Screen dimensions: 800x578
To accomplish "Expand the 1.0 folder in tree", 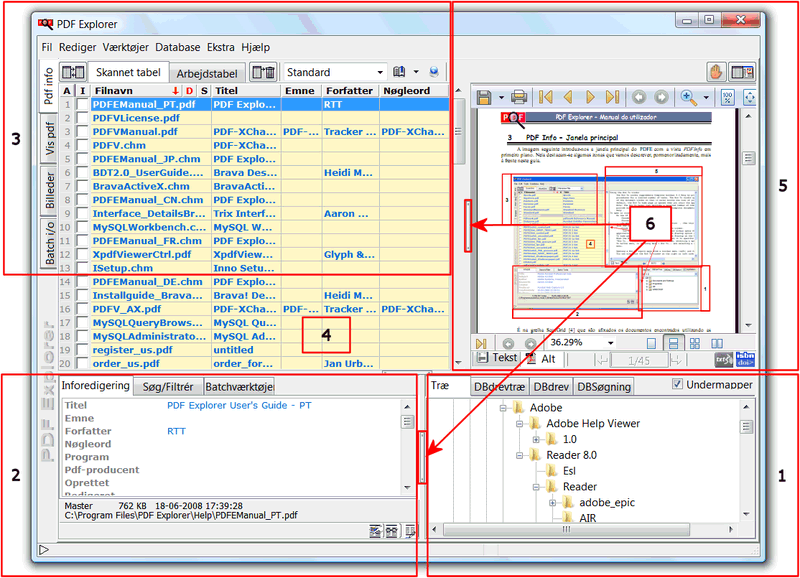I will (536, 439).
